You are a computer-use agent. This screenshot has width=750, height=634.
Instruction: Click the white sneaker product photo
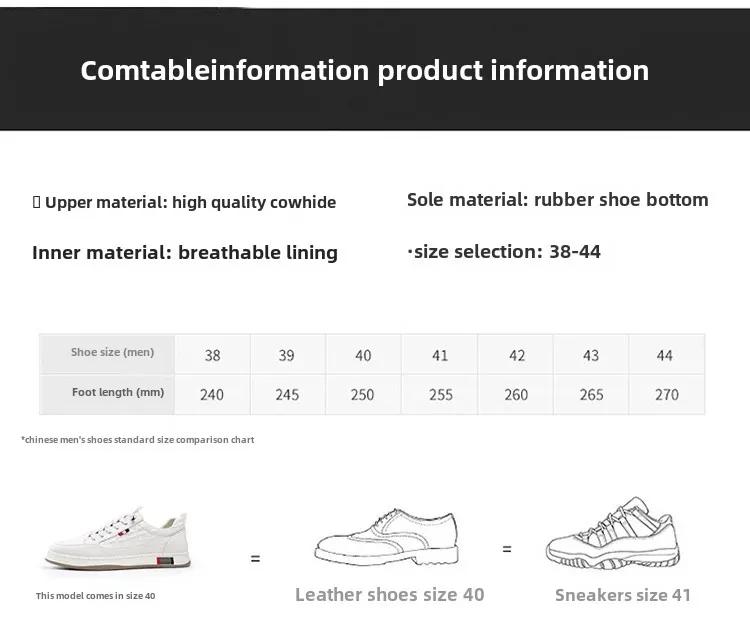(x=118, y=538)
